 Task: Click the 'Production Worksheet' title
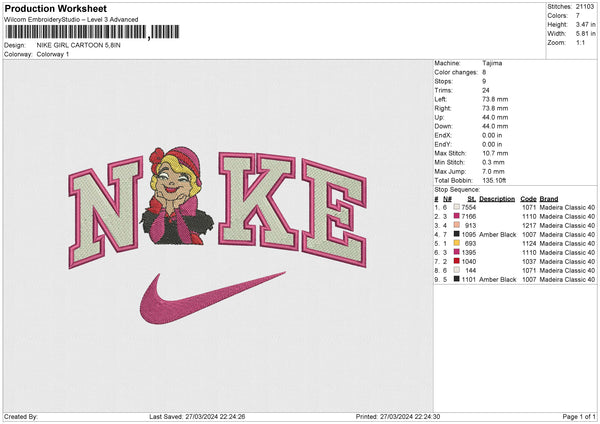pyautogui.click(x=56, y=8)
